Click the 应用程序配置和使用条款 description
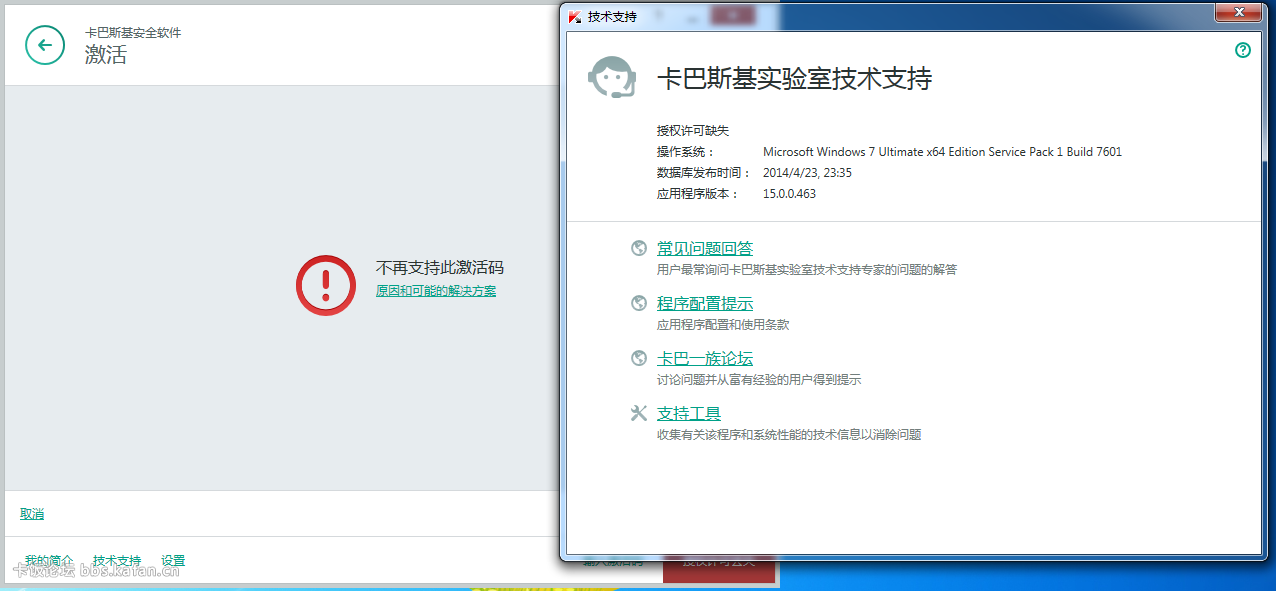Viewport: 1276px width, 591px height. [x=723, y=325]
